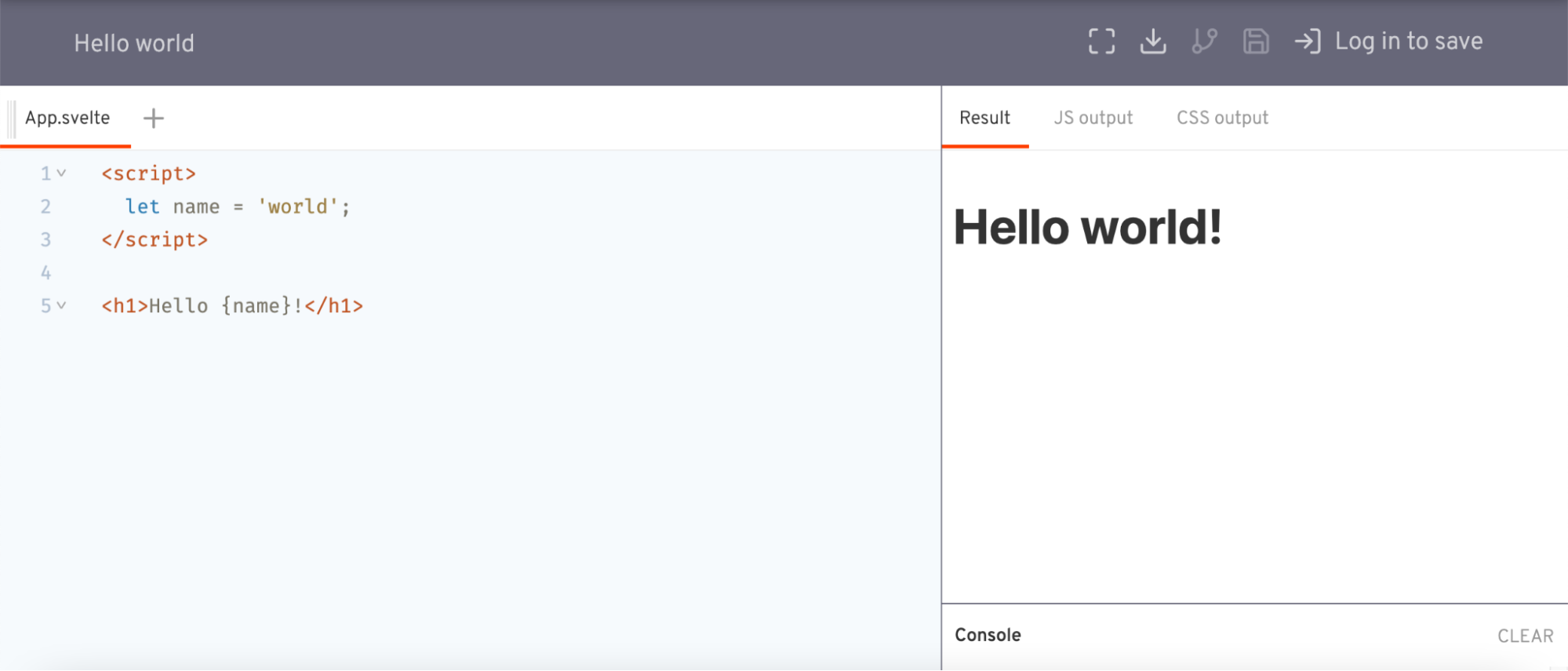Edit the Hello world project title
Image resolution: width=1568 pixels, height=671 pixels.
tap(134, 43)
